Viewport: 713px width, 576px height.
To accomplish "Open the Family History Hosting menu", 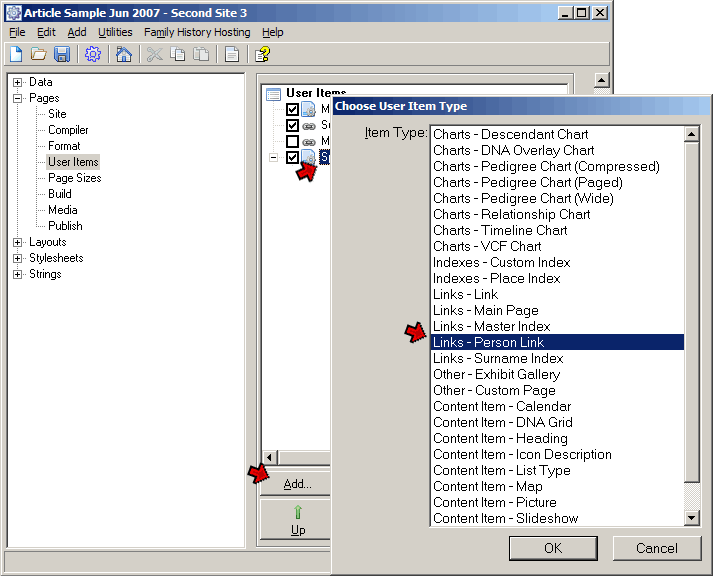I will click(197, 32).
